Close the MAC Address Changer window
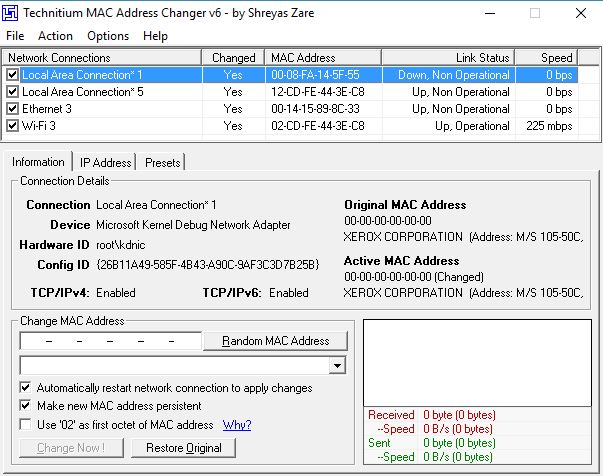603x476 pixels. coord(580,13)
